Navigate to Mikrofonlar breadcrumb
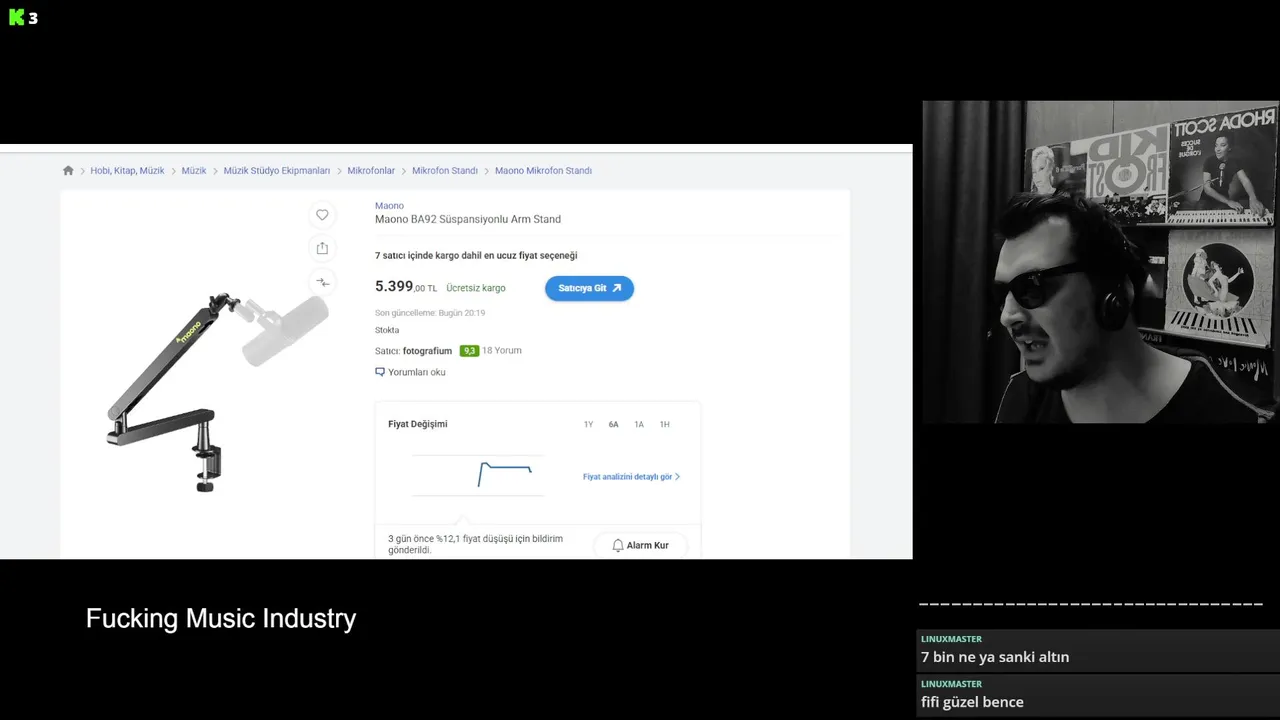Viewport: 1280px width, 720px height. click(371, 171)
